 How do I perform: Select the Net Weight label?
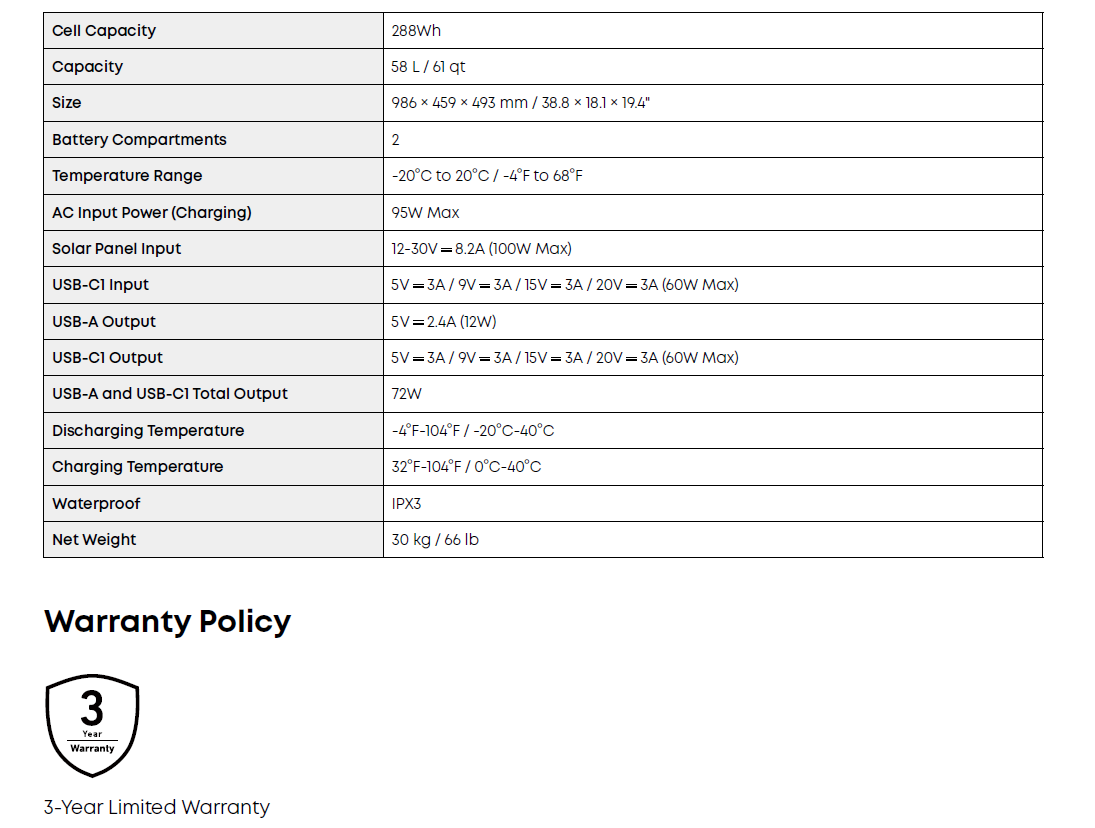pyautogui.click(x=94, y=540)
